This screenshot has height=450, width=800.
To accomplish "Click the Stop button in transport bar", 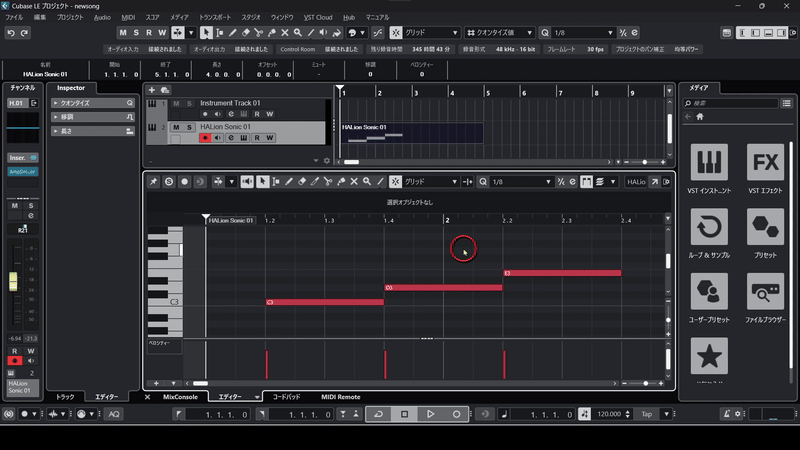I will pyautogui.click(x=404, y=414).
